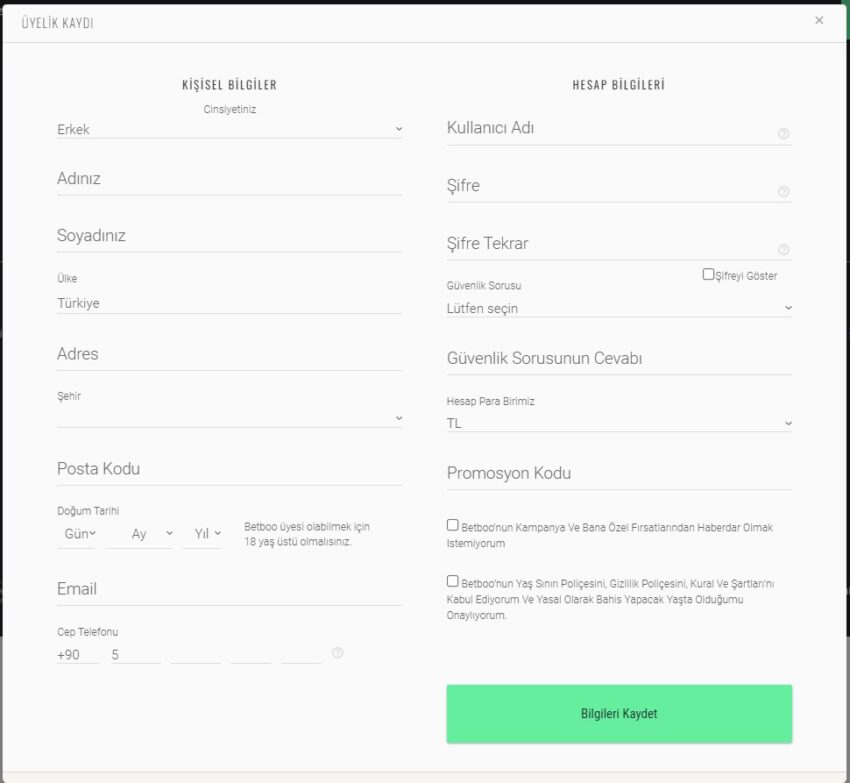
Task: Enable the Şifreyi Göster checkbox
Action: click(708, 274)
